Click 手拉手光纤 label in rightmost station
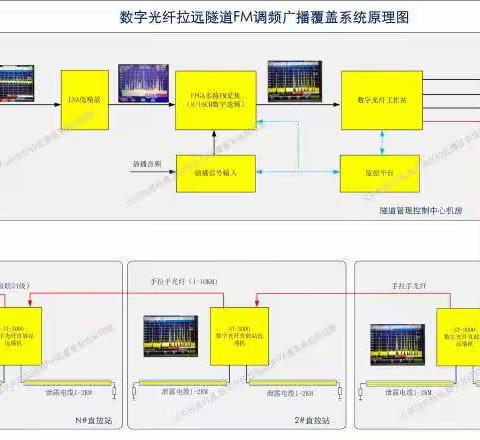Viewport: 480px width, 440px height. point(409,286)
